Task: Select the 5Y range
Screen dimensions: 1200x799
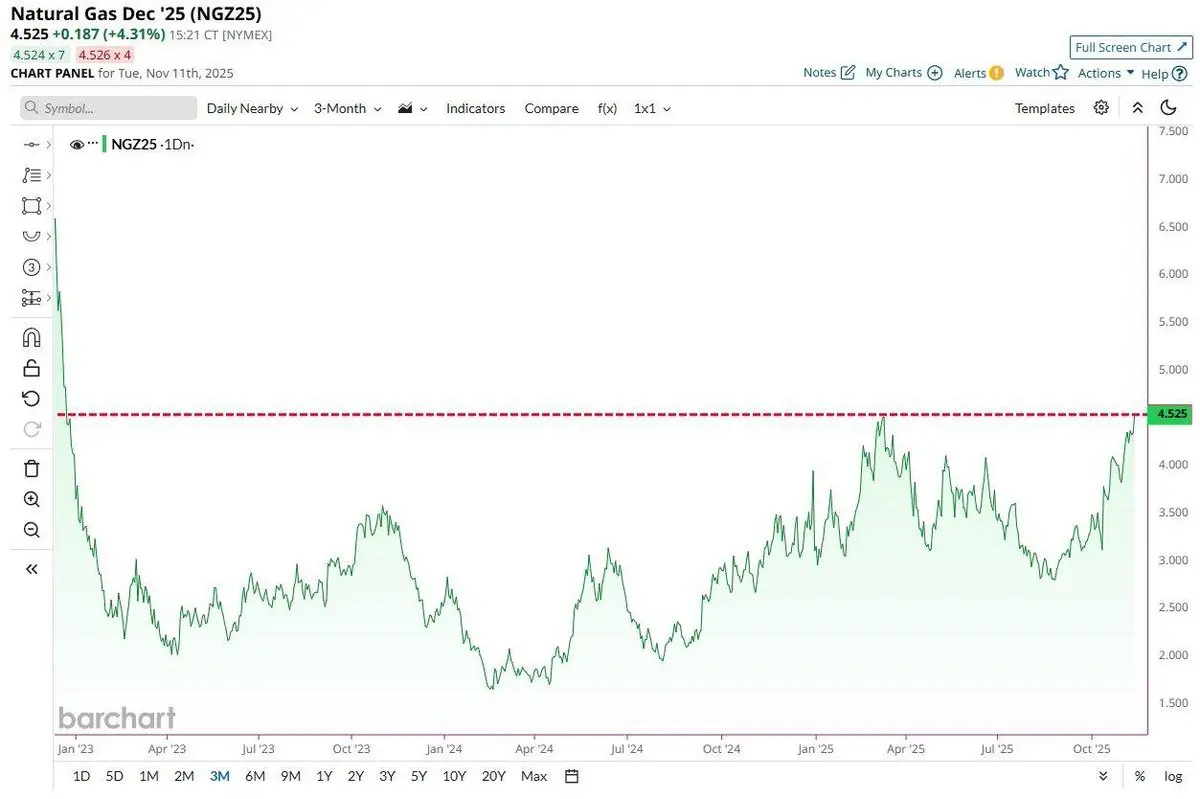Action: pos(419,776)
